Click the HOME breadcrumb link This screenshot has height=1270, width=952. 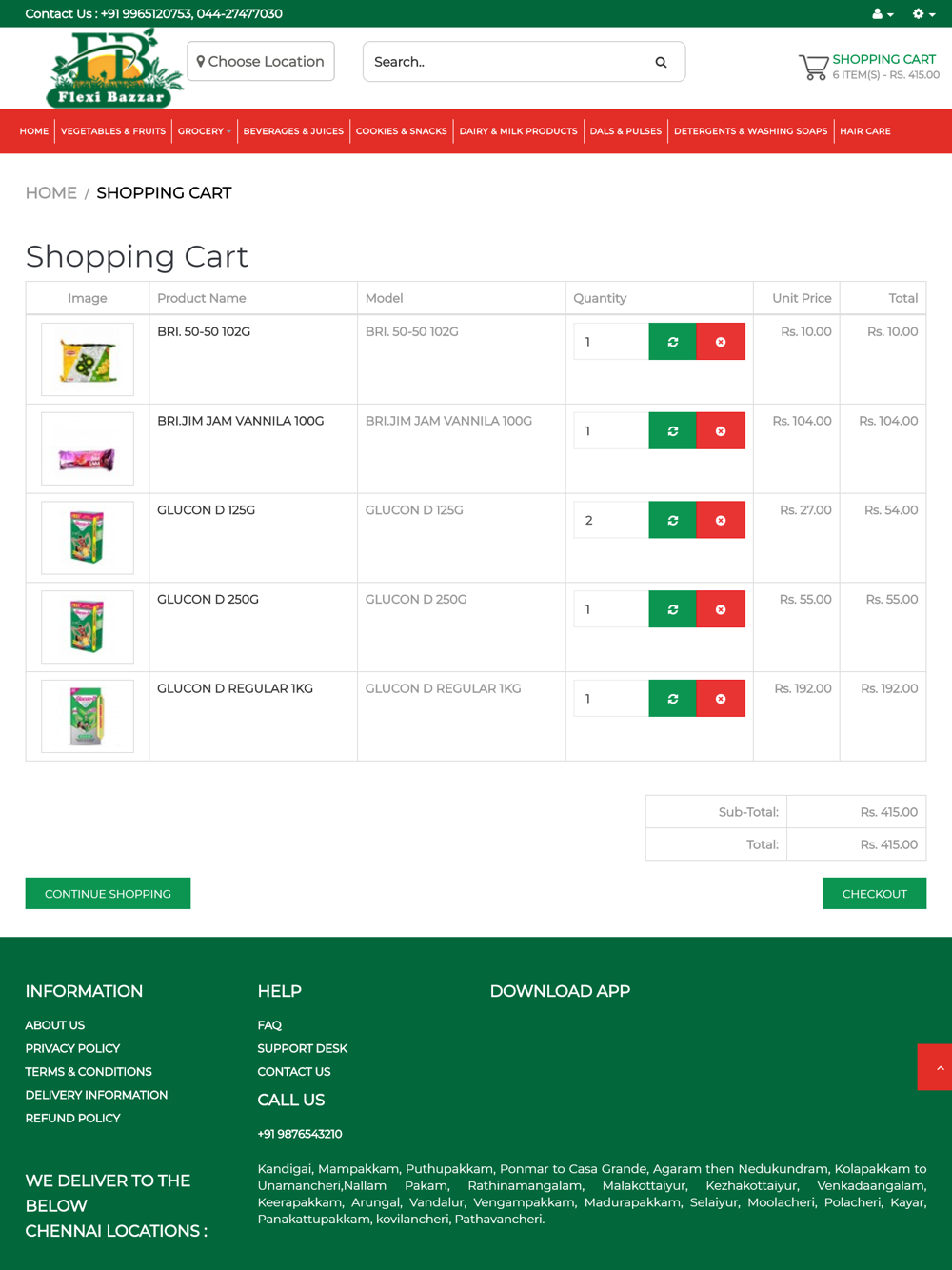pos(51,193)
